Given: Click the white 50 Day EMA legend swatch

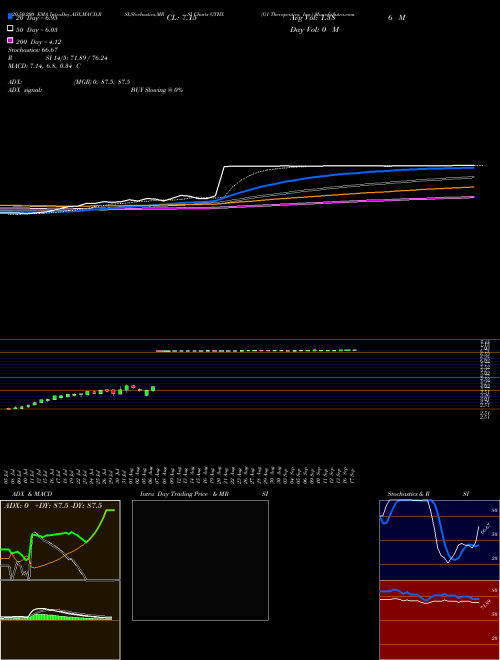Looking at the screenshot, I should coord(10,29).
